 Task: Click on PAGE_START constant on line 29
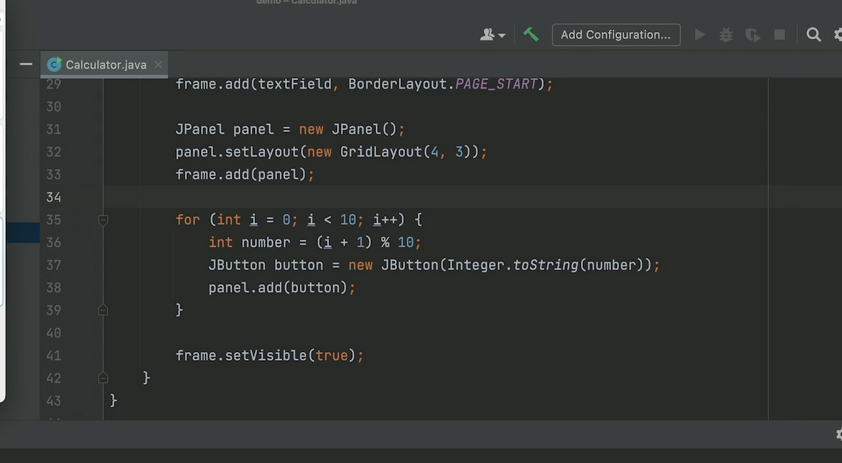click(x=496, y=84)
